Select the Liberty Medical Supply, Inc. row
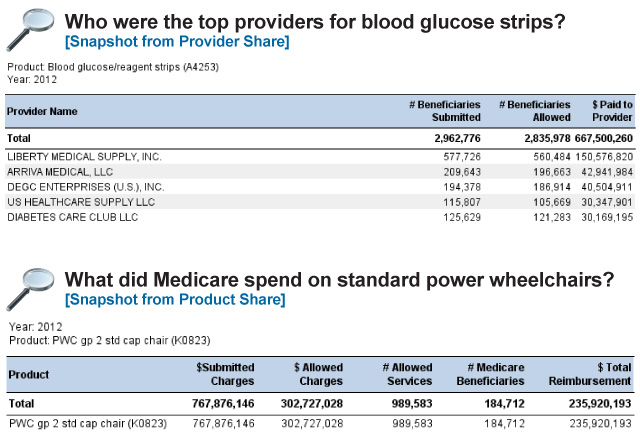This screenshot has width=640, height=446. click(320, 157)
